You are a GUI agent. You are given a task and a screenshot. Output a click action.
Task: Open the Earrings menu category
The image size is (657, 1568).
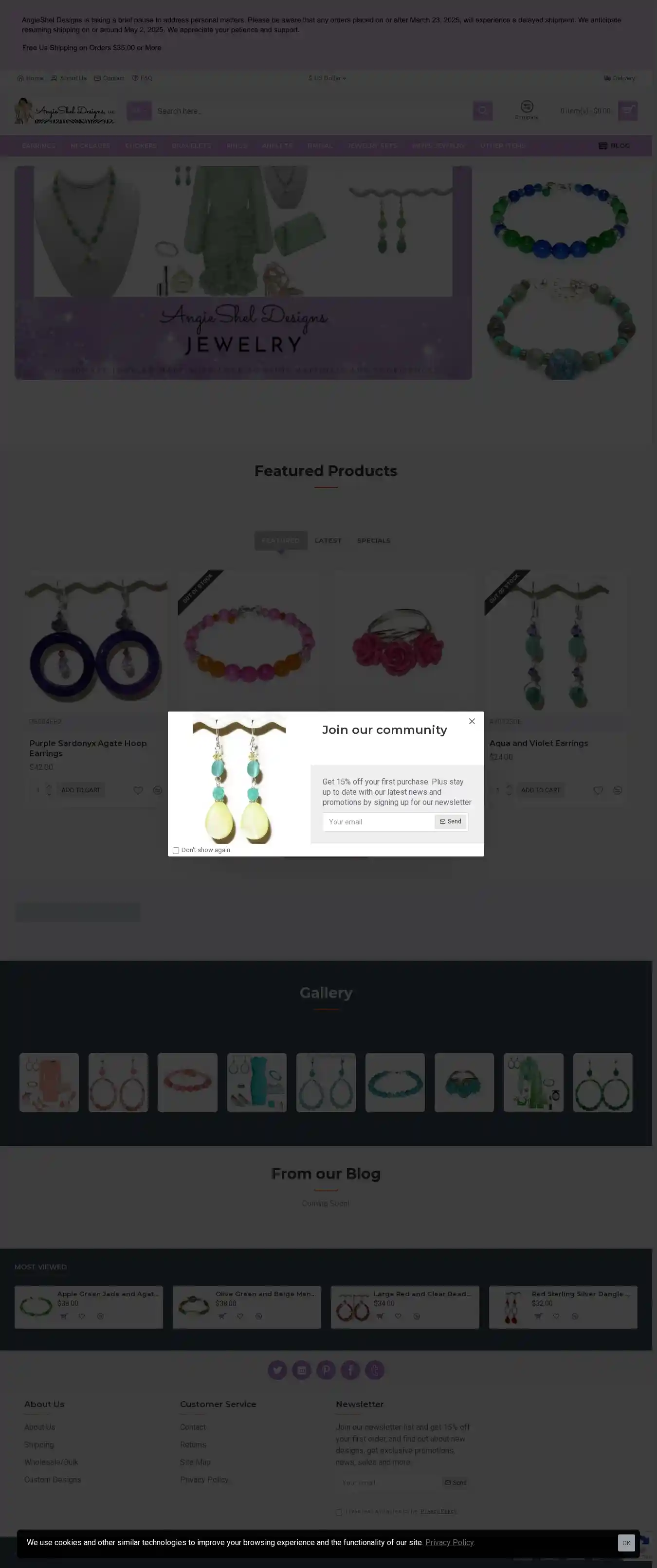tap(38, 146)
